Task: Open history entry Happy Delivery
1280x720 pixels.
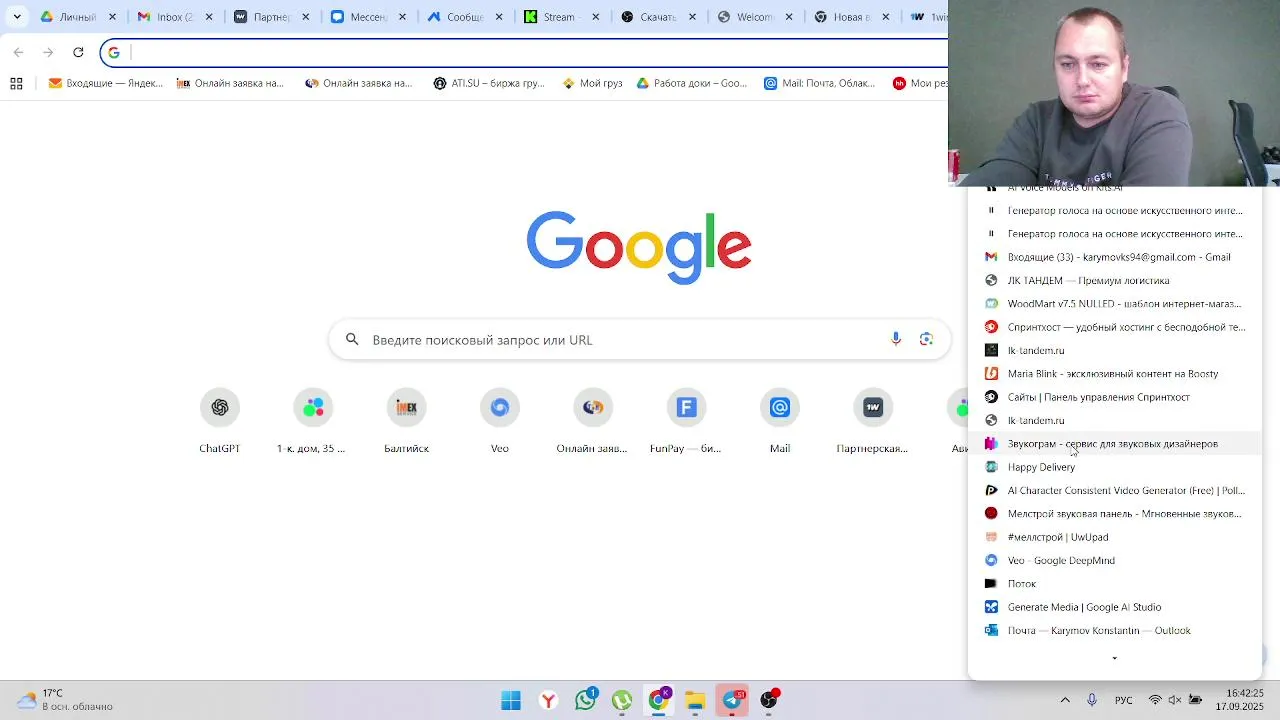Action: click(1114, 467)
